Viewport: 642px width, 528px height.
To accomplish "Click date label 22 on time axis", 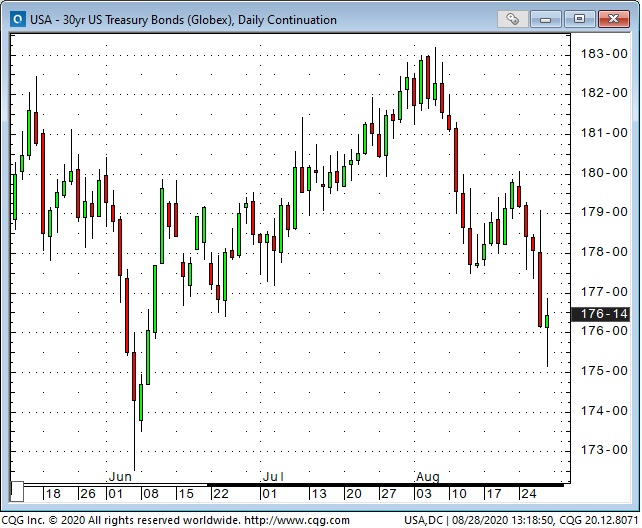I will pyautogui.click(x=221, y=494).
